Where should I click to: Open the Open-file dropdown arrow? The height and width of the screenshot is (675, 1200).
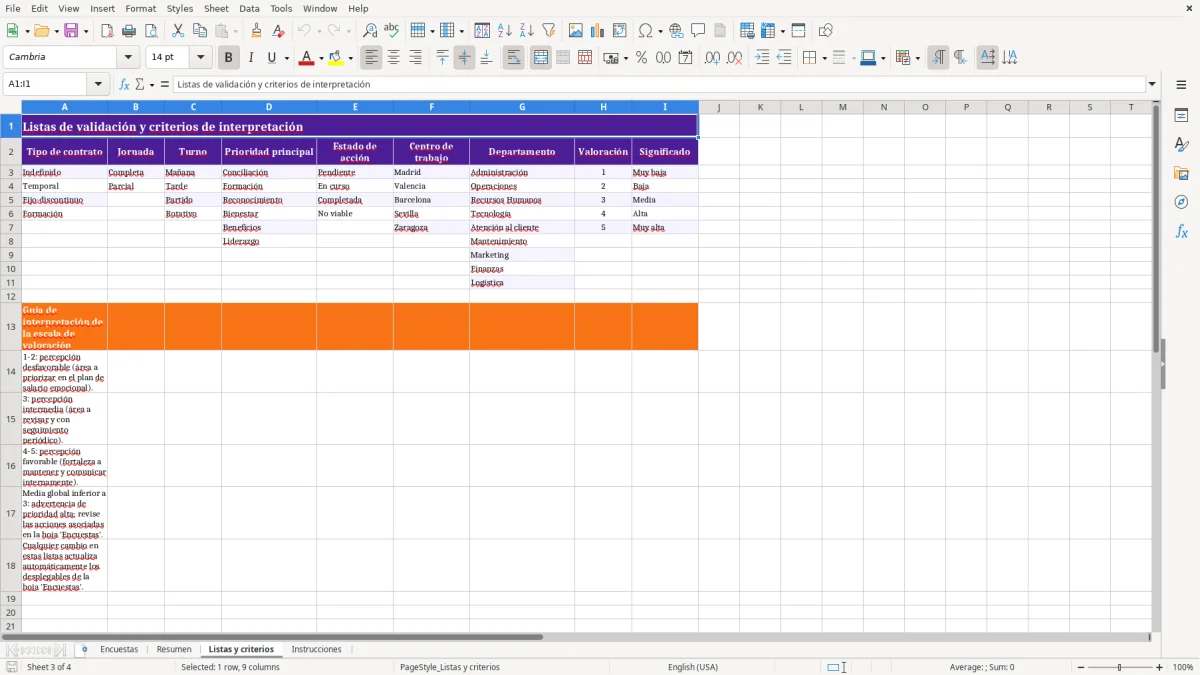55,31
